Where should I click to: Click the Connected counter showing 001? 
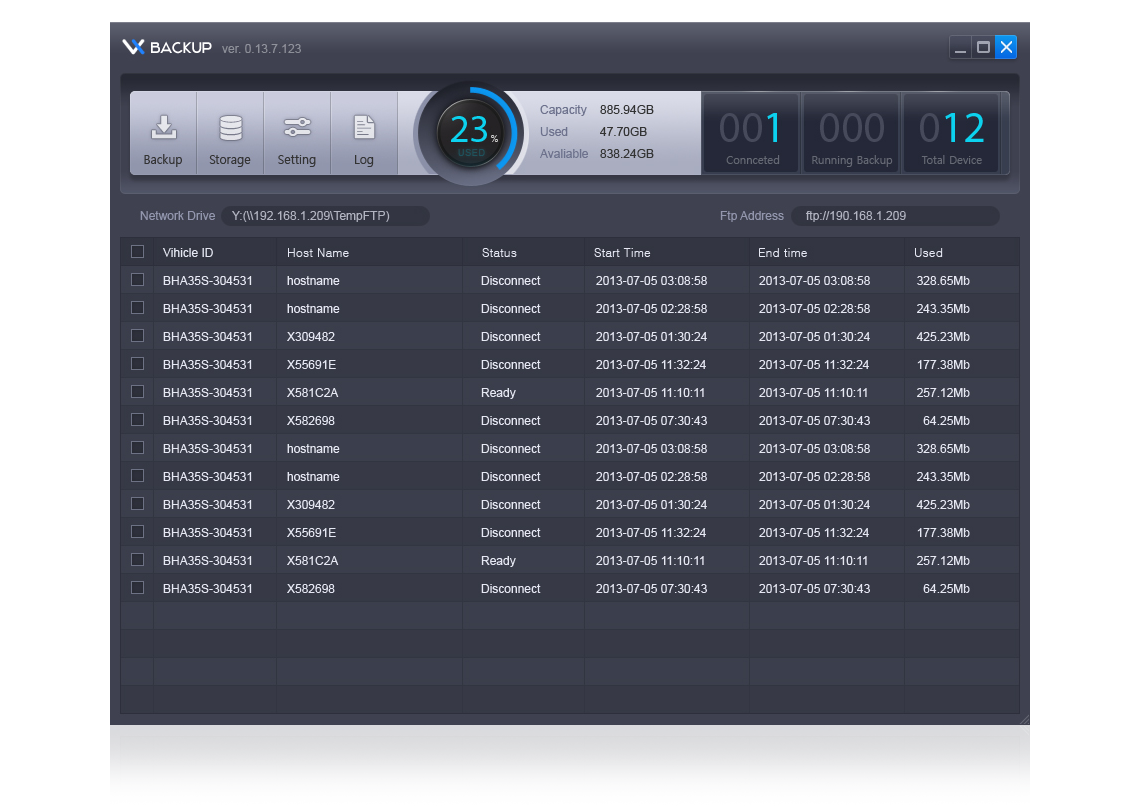pyautogui.click(x=752, y=134)
